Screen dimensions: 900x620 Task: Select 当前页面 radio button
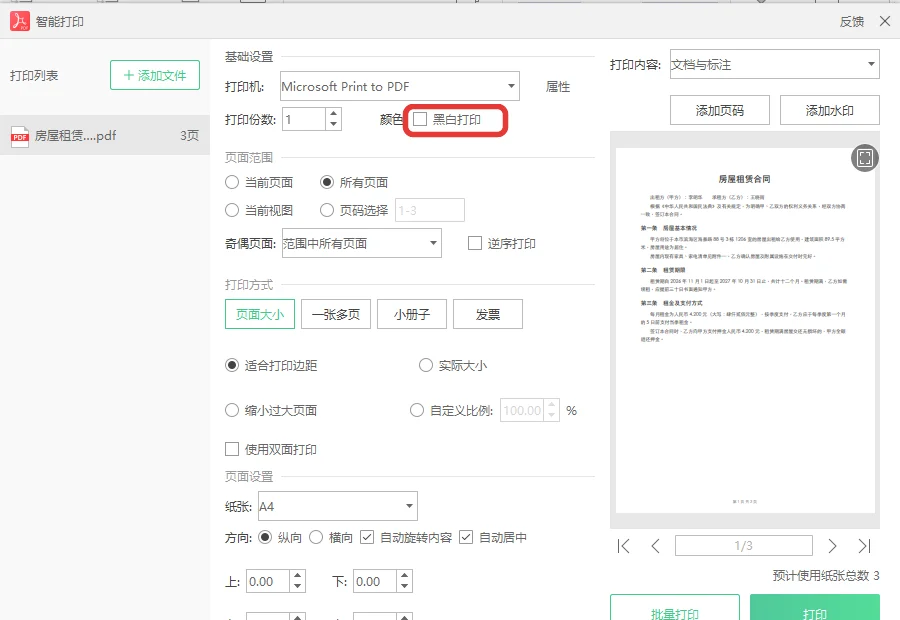pos(232,183)
